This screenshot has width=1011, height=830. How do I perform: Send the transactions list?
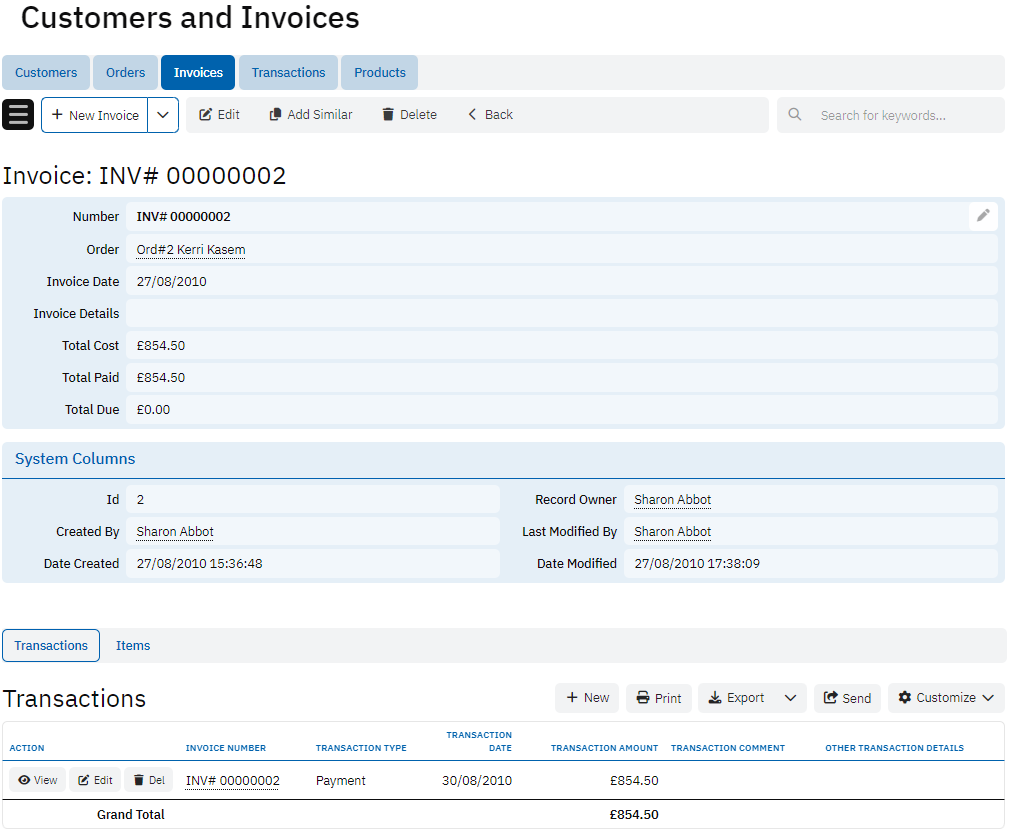tap(847, 698)
